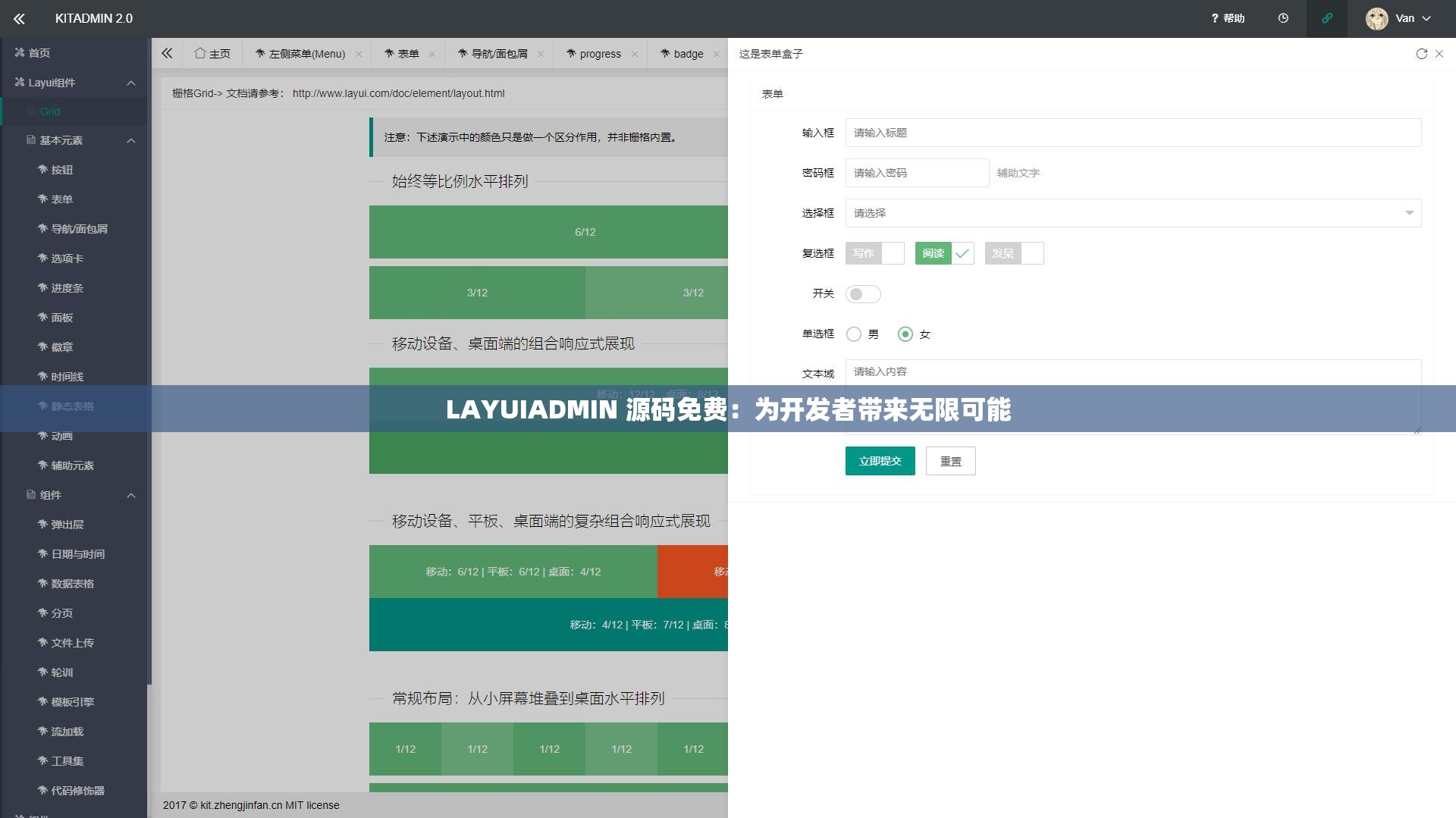Open the Van user dropdown arrow
The height and width of the screenshot is (818, 1456).
1426,18
